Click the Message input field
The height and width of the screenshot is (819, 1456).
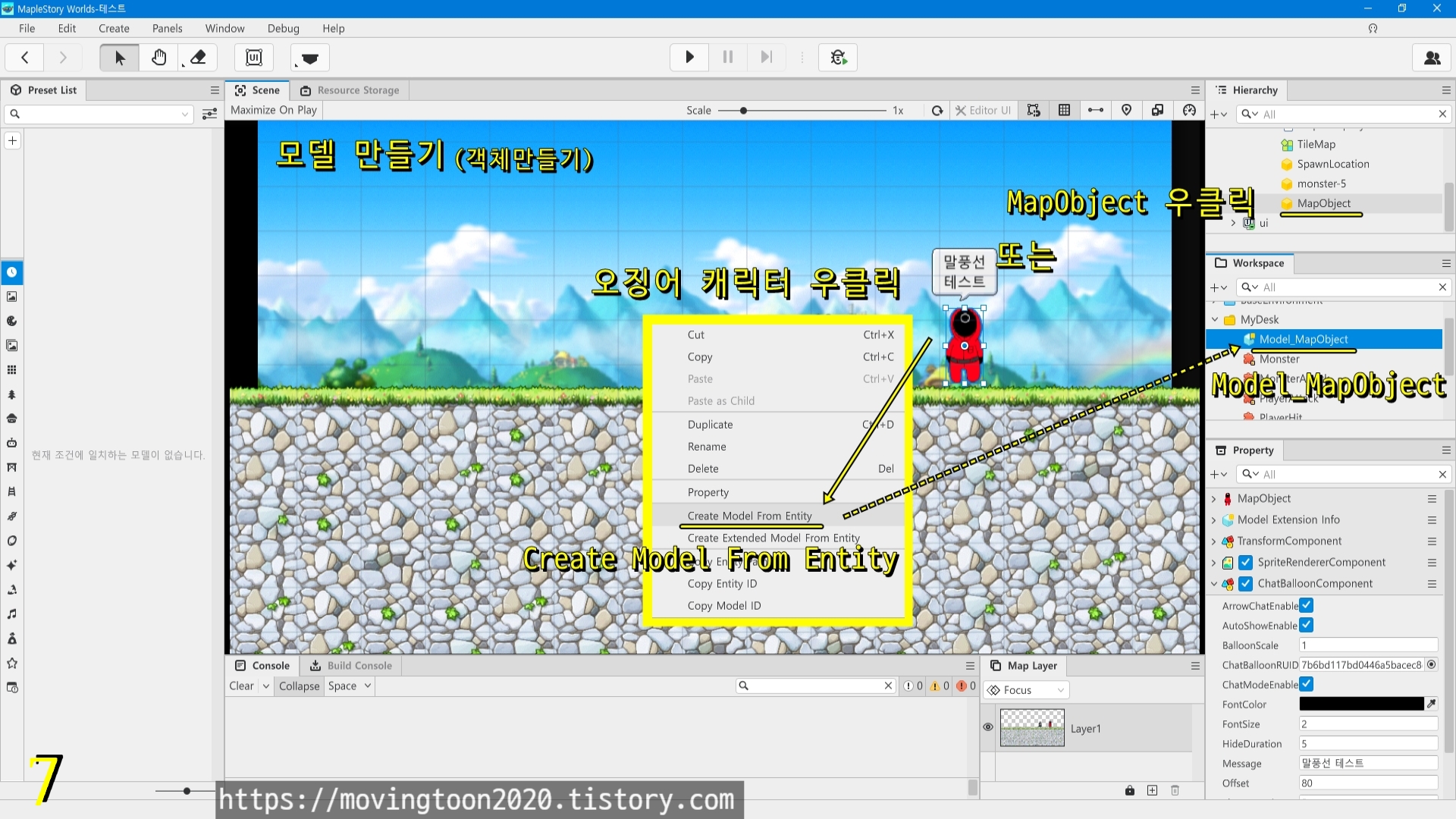pyautogui.click(x=1368, y=764)
